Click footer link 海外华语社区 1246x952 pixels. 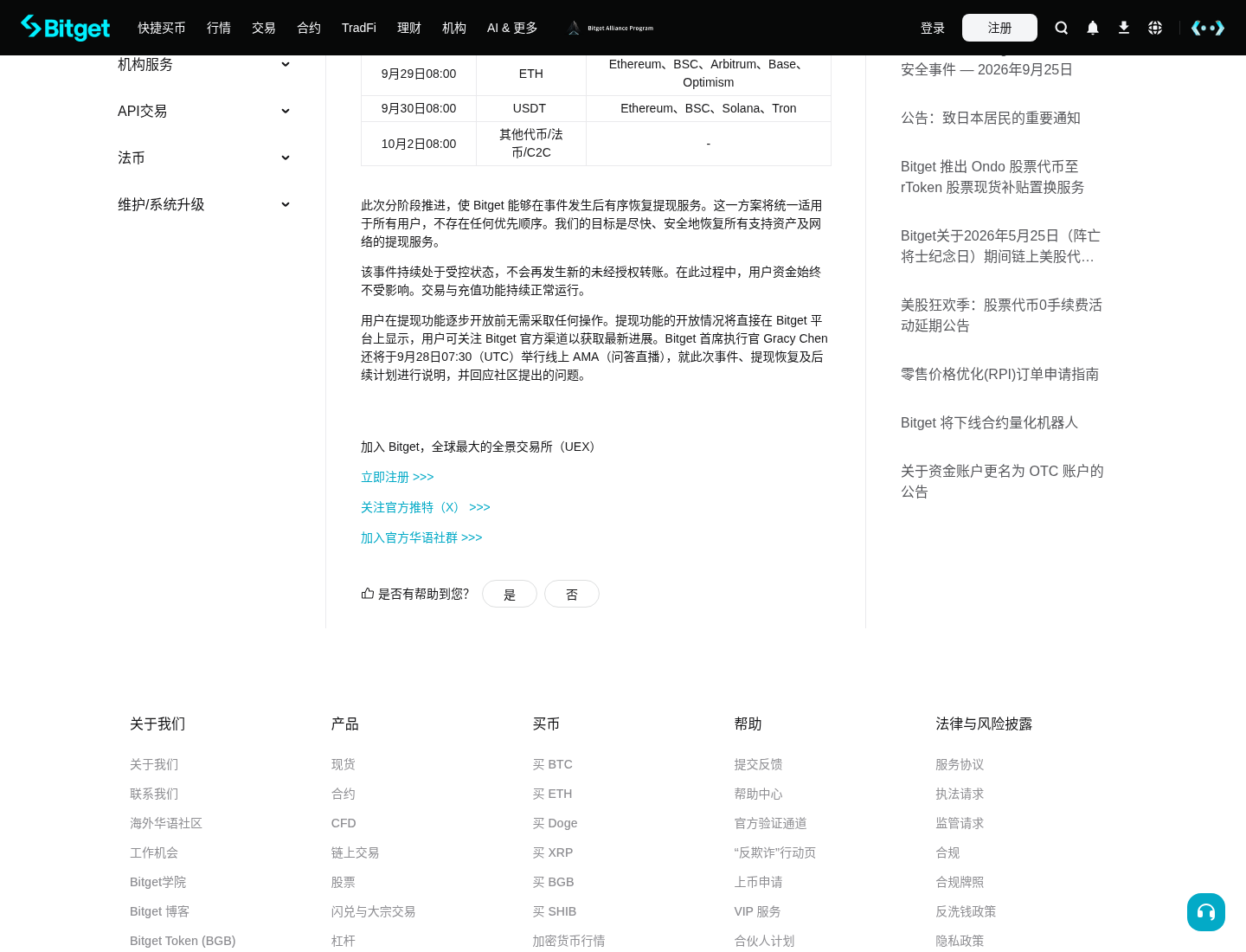pyautogui.click(x=166, y=823)
